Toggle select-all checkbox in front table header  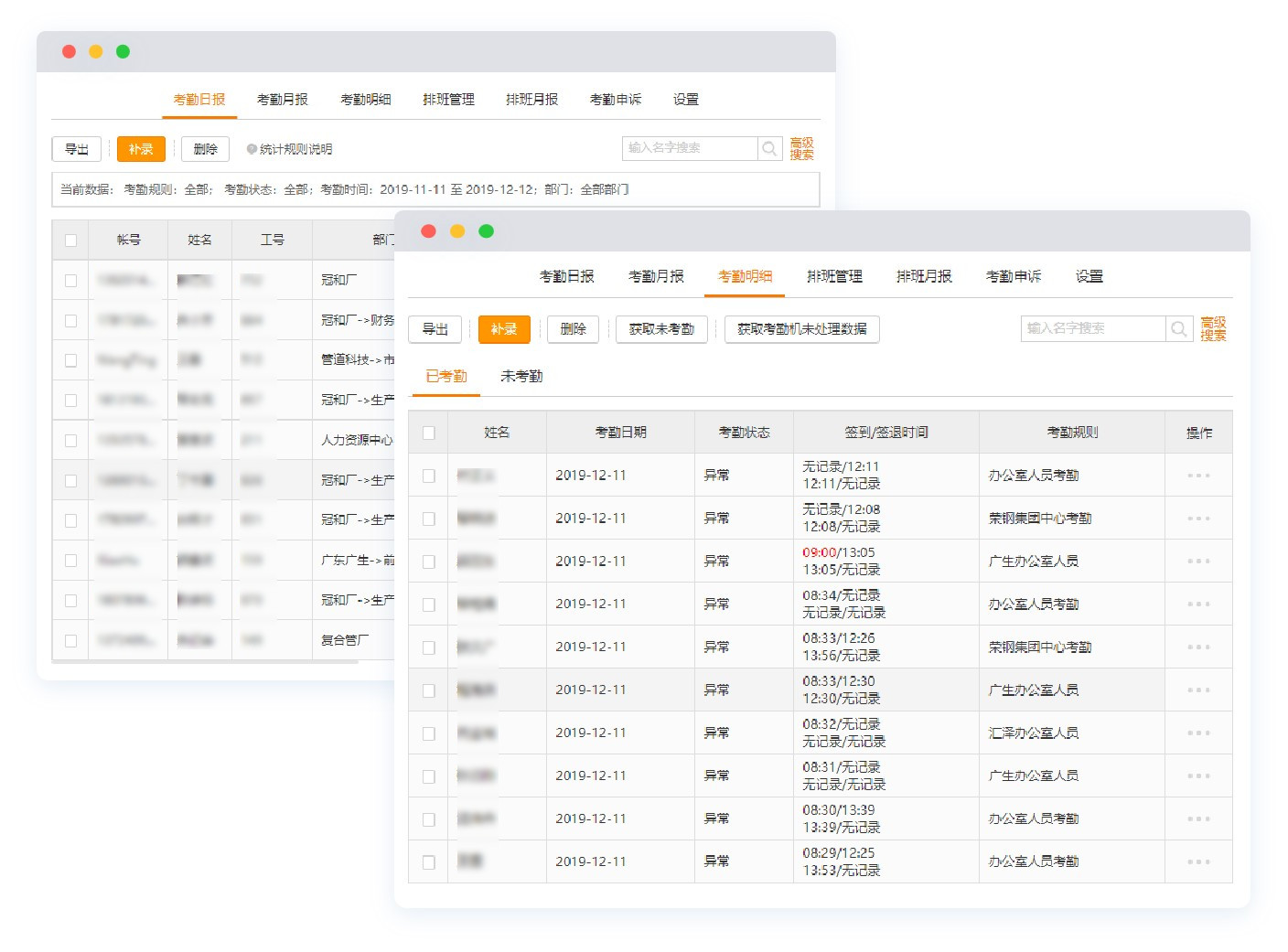[428, 433]
